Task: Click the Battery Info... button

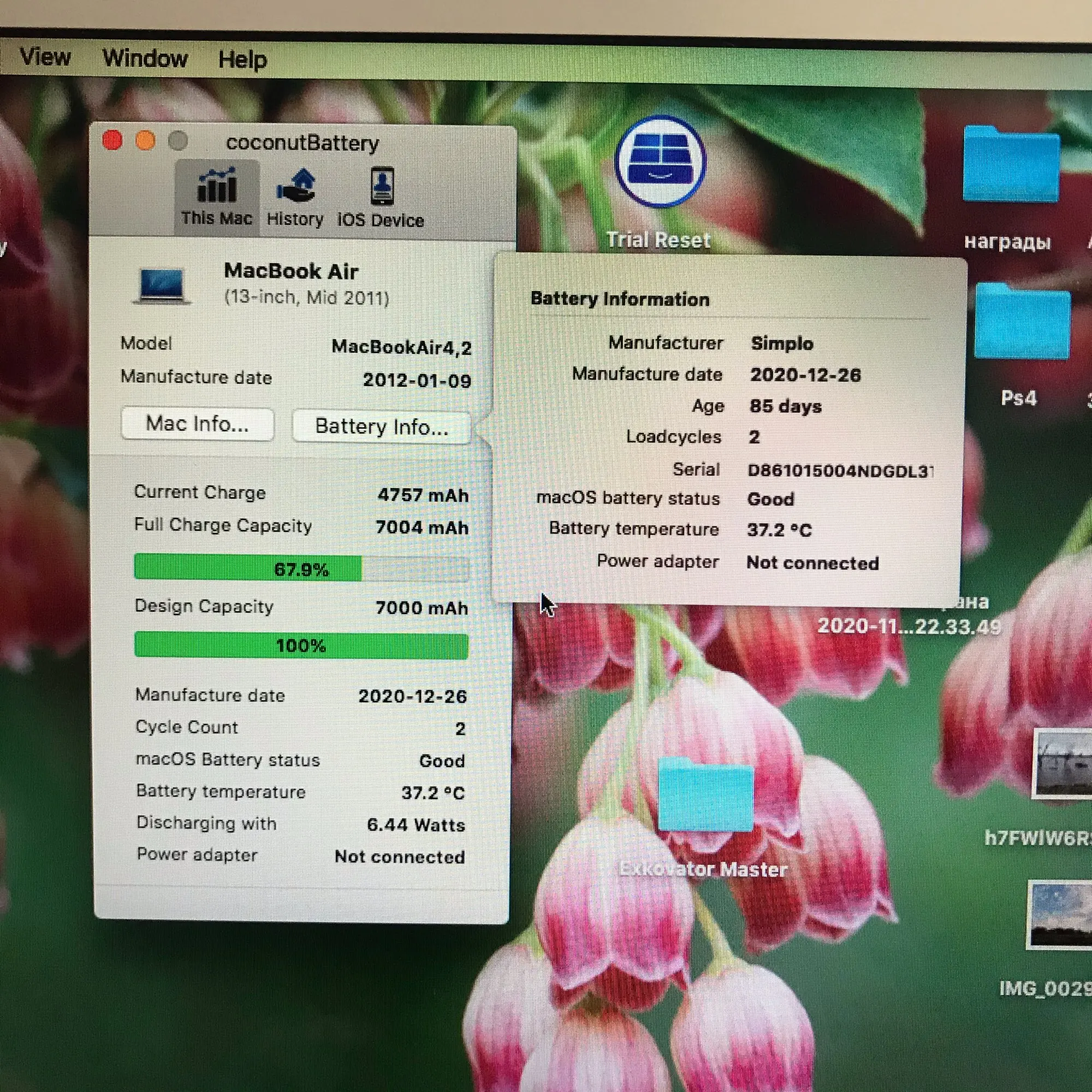Action: point(382,427)
